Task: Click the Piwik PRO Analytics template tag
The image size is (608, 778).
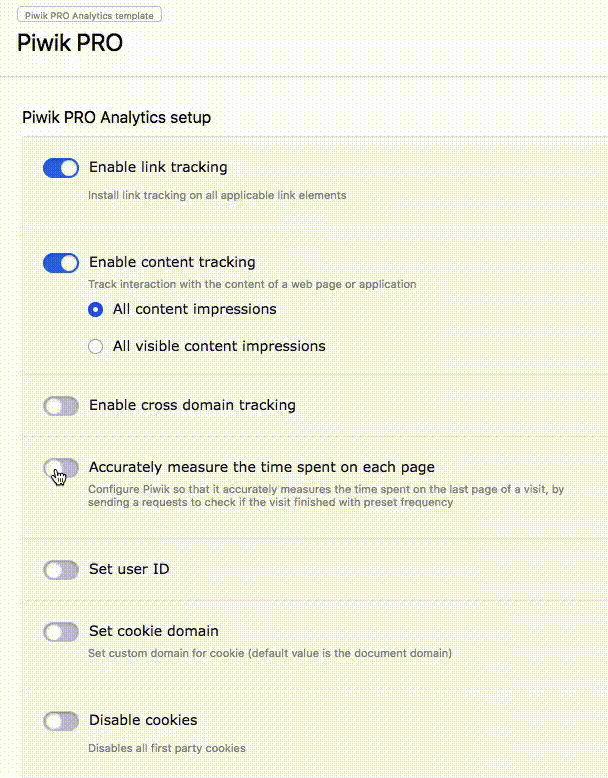Action: [89, 15]
